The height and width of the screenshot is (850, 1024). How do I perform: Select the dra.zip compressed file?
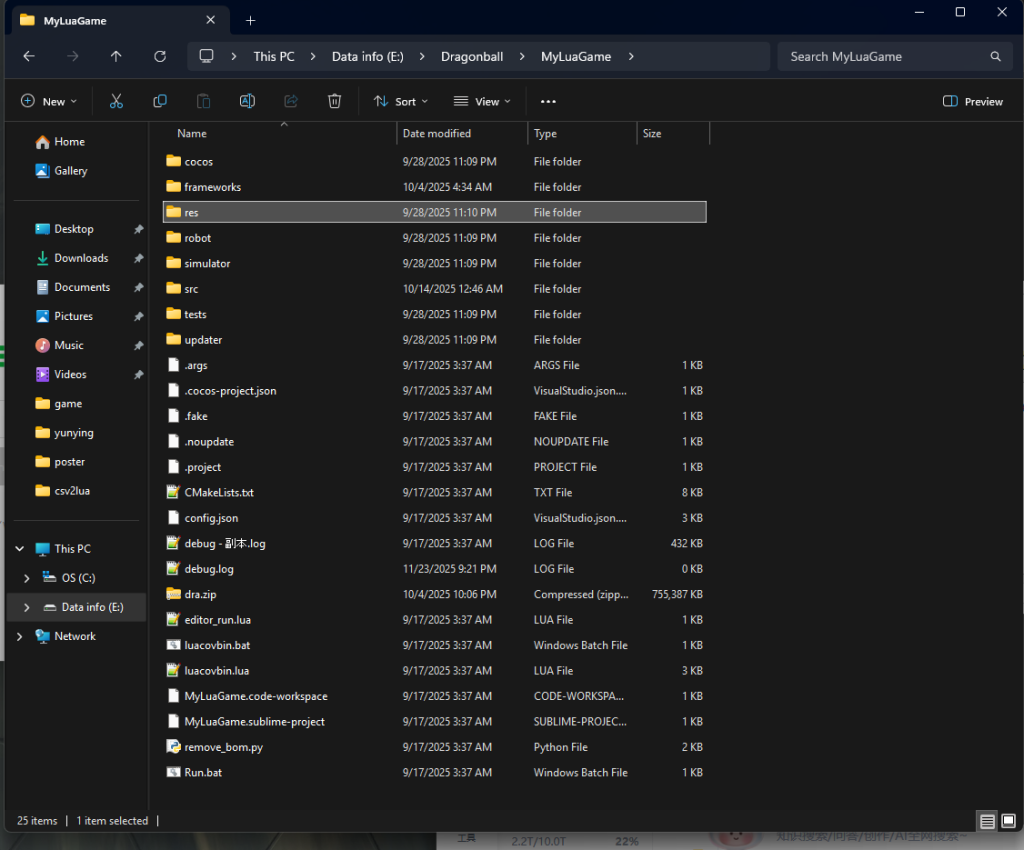click(200, 594)
